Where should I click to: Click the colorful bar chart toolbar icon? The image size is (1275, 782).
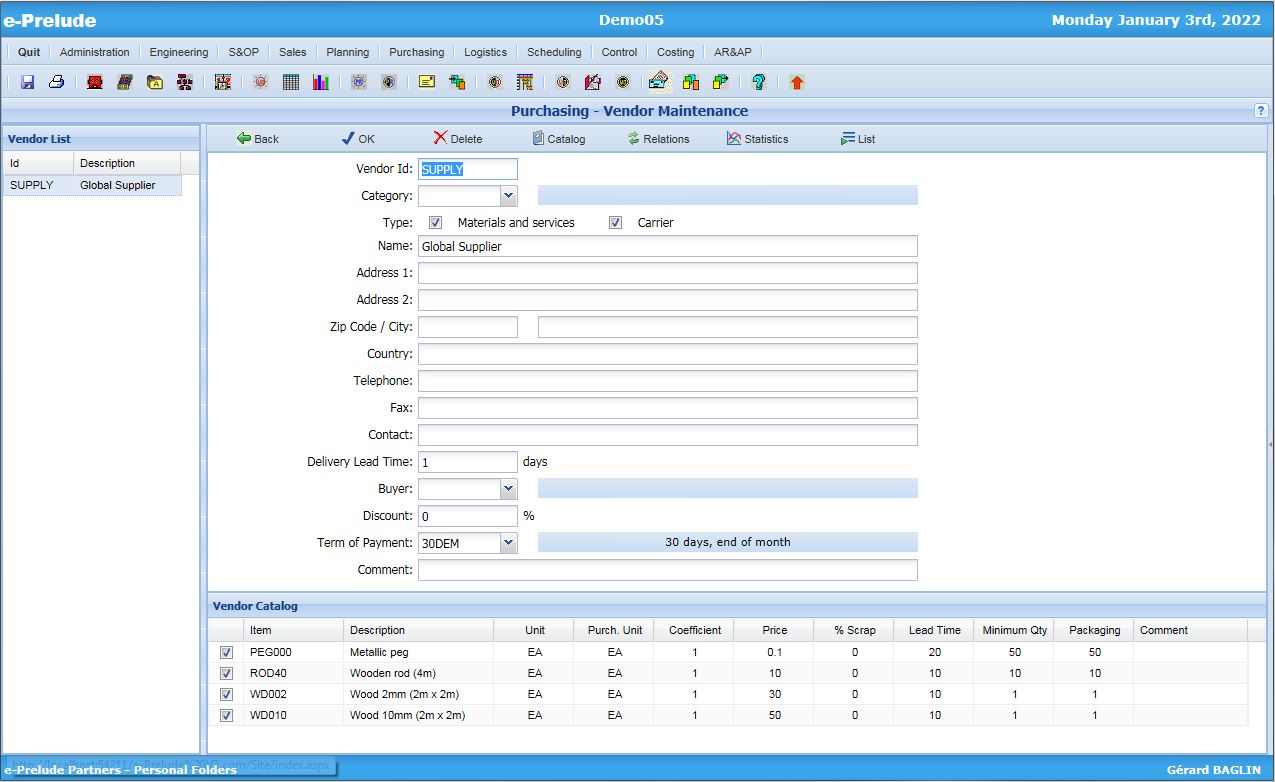click(x=320, y=83)
